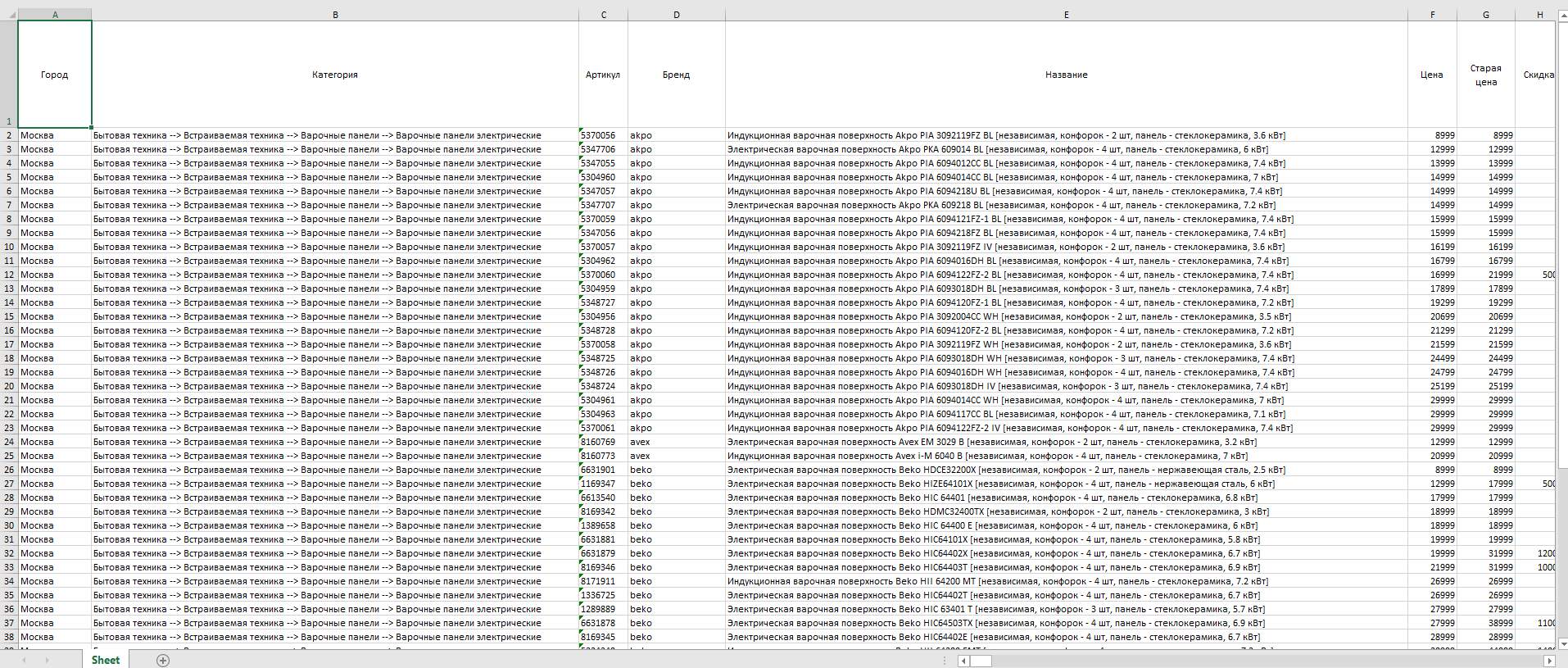The height and width of the screenshot is (668, 1568).
Task: Select article cell 8169345
Action: pos(604,637)
